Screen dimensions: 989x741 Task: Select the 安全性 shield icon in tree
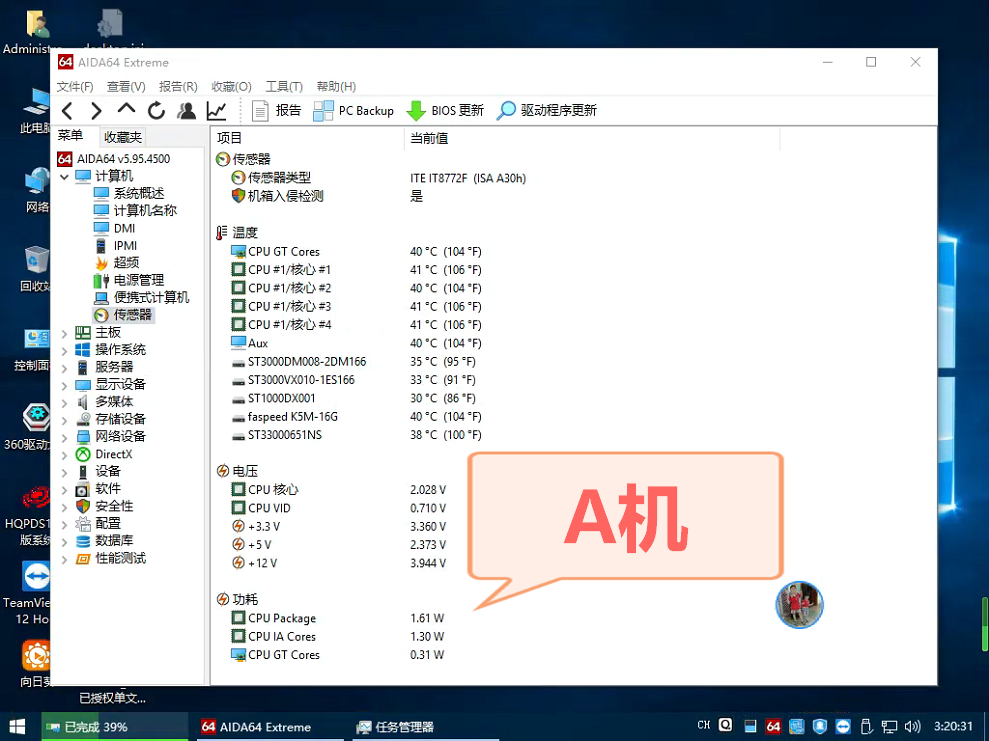click(83, 506)
